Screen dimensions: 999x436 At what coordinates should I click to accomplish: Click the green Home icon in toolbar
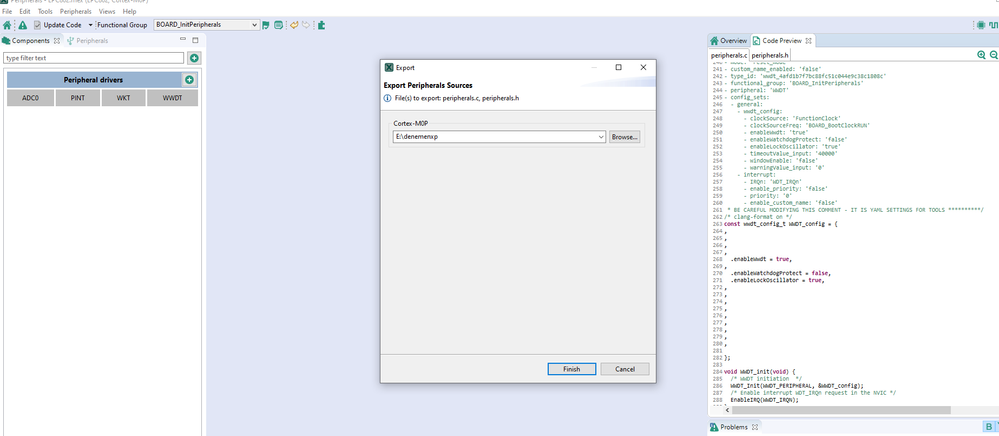point(7,25)
